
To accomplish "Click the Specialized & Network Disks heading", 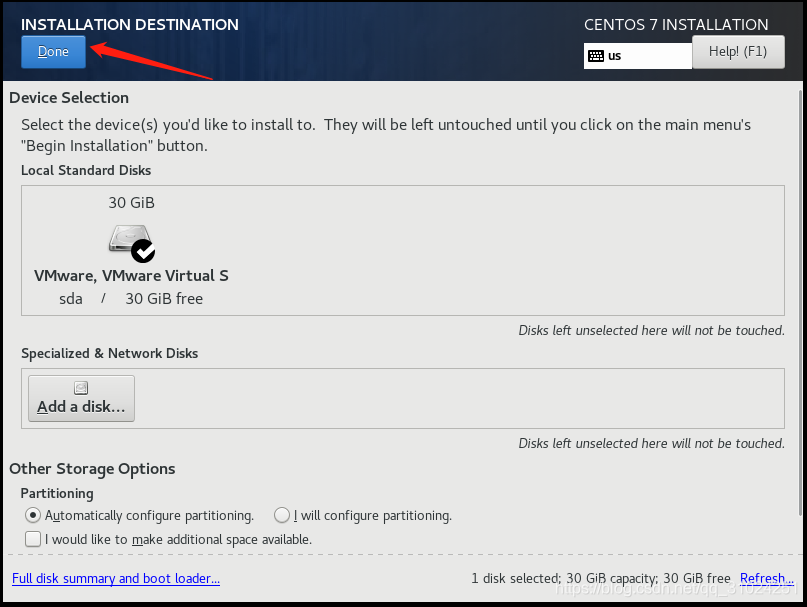I will (110, 354).
